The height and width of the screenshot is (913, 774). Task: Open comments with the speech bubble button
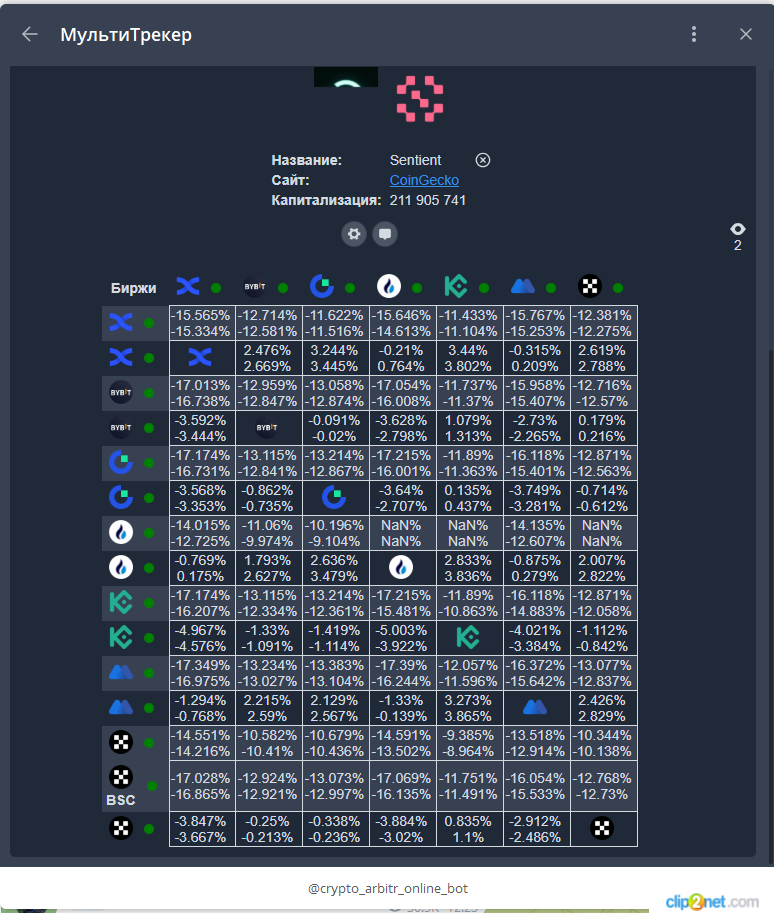(385, 234)
